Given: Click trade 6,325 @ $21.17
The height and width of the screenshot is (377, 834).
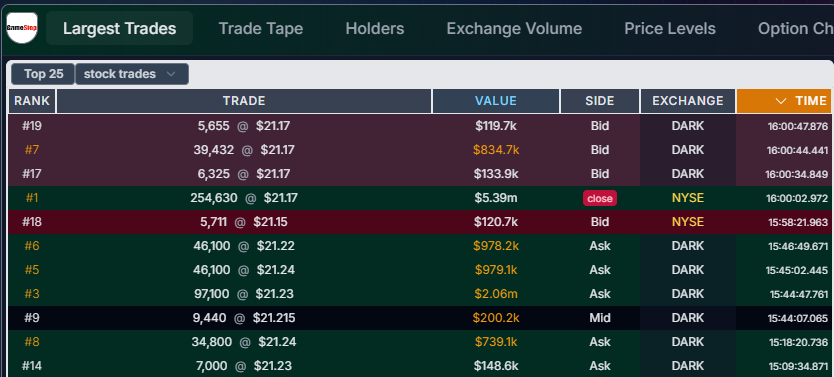Looking at the screenshot, I should 244,174.
